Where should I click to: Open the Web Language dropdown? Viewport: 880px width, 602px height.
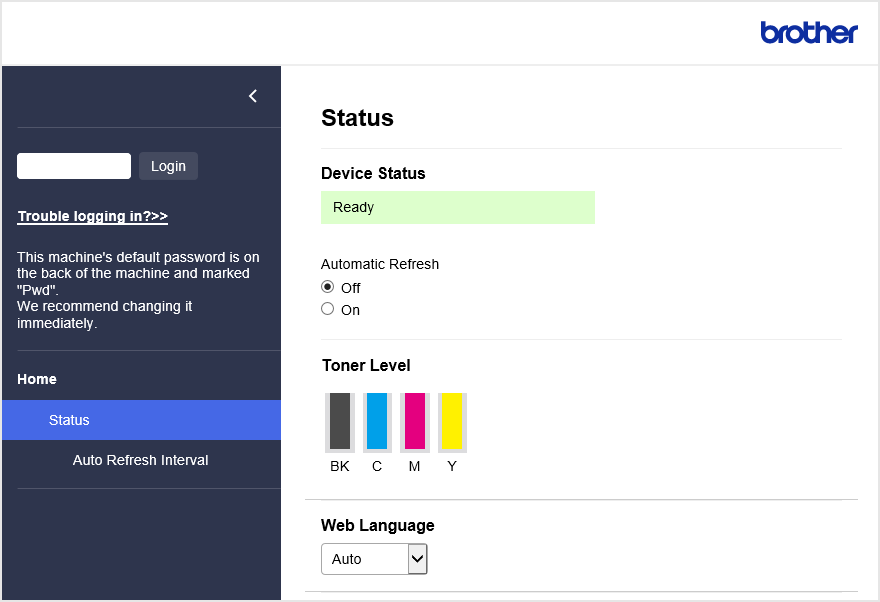(x=374, y=559)
